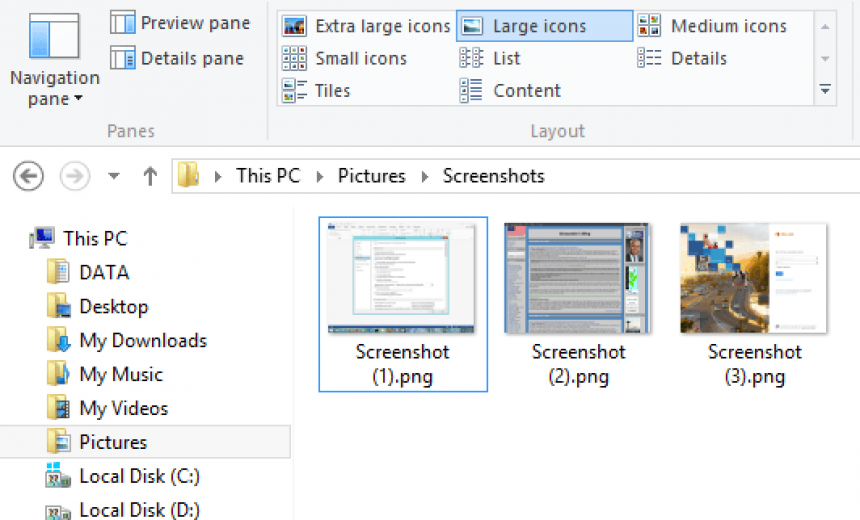Click the Content layout icon
Viewport: 860px width, 520px height.
coord(471,91)
